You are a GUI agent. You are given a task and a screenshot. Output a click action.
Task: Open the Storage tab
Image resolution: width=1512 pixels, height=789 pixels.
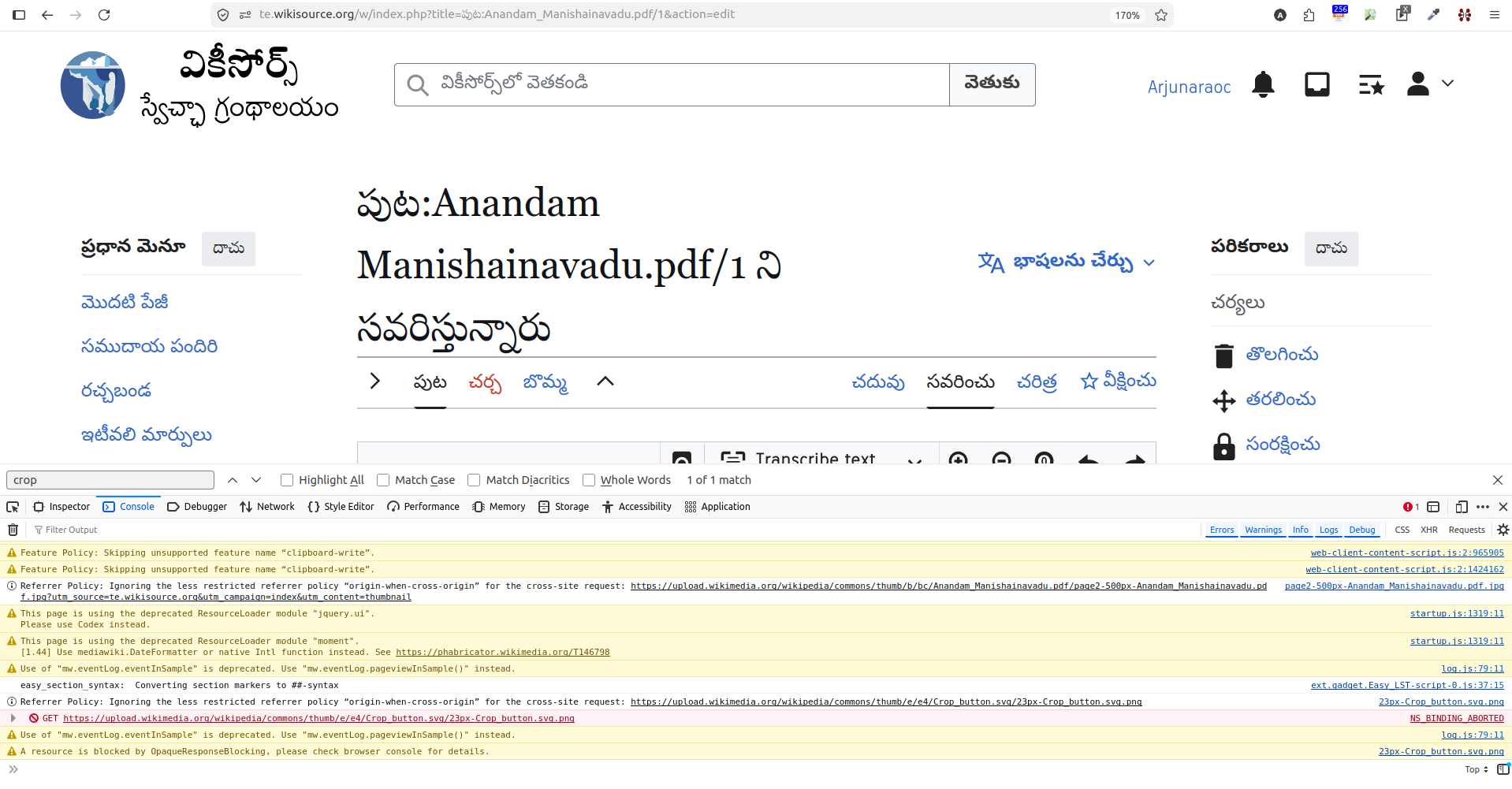(x=564, y=507)
